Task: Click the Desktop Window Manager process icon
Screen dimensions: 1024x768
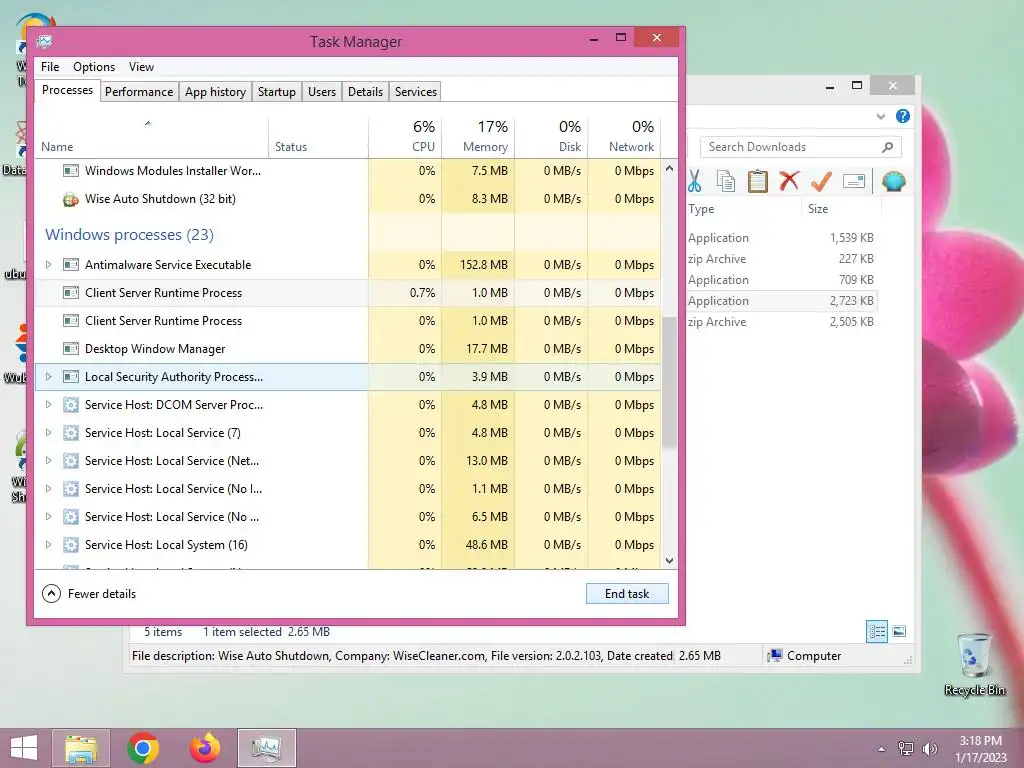Action: coord(71,349)
